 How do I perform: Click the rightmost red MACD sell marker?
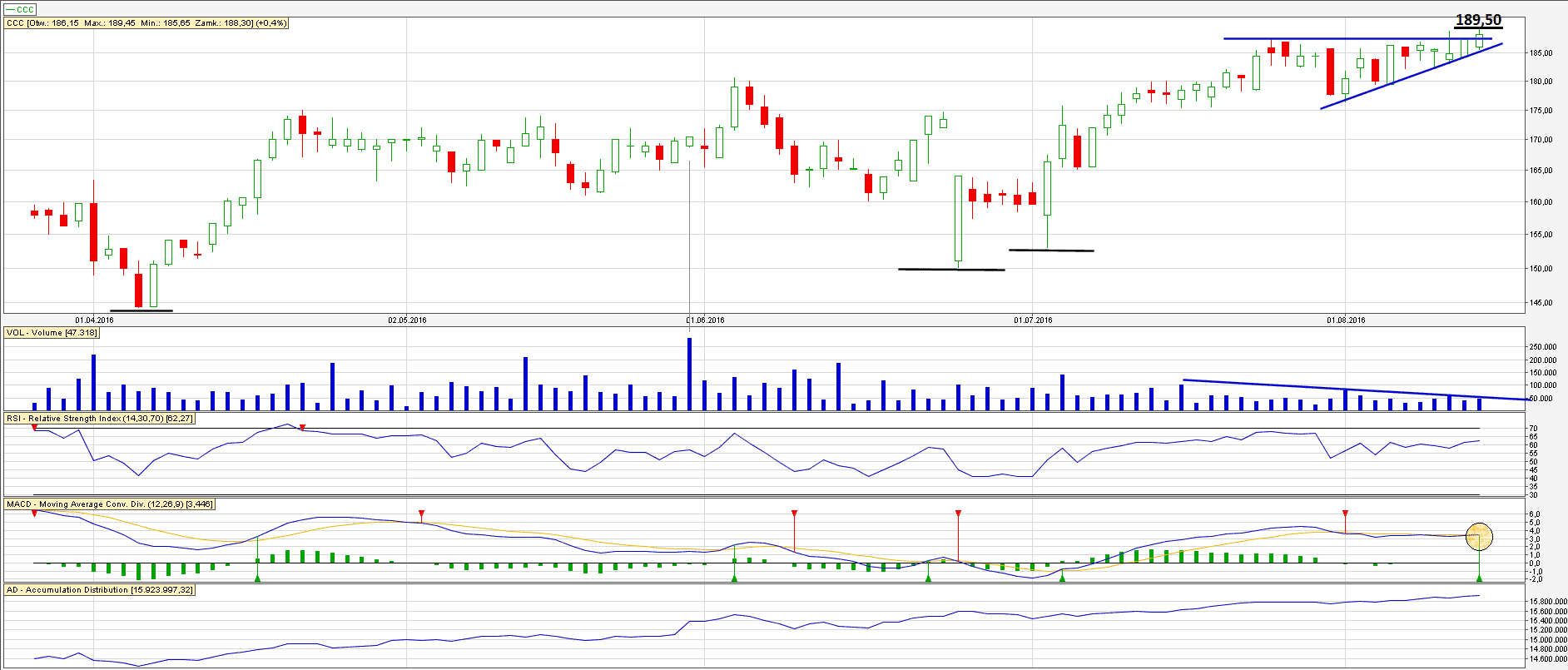coord(1345,514)
